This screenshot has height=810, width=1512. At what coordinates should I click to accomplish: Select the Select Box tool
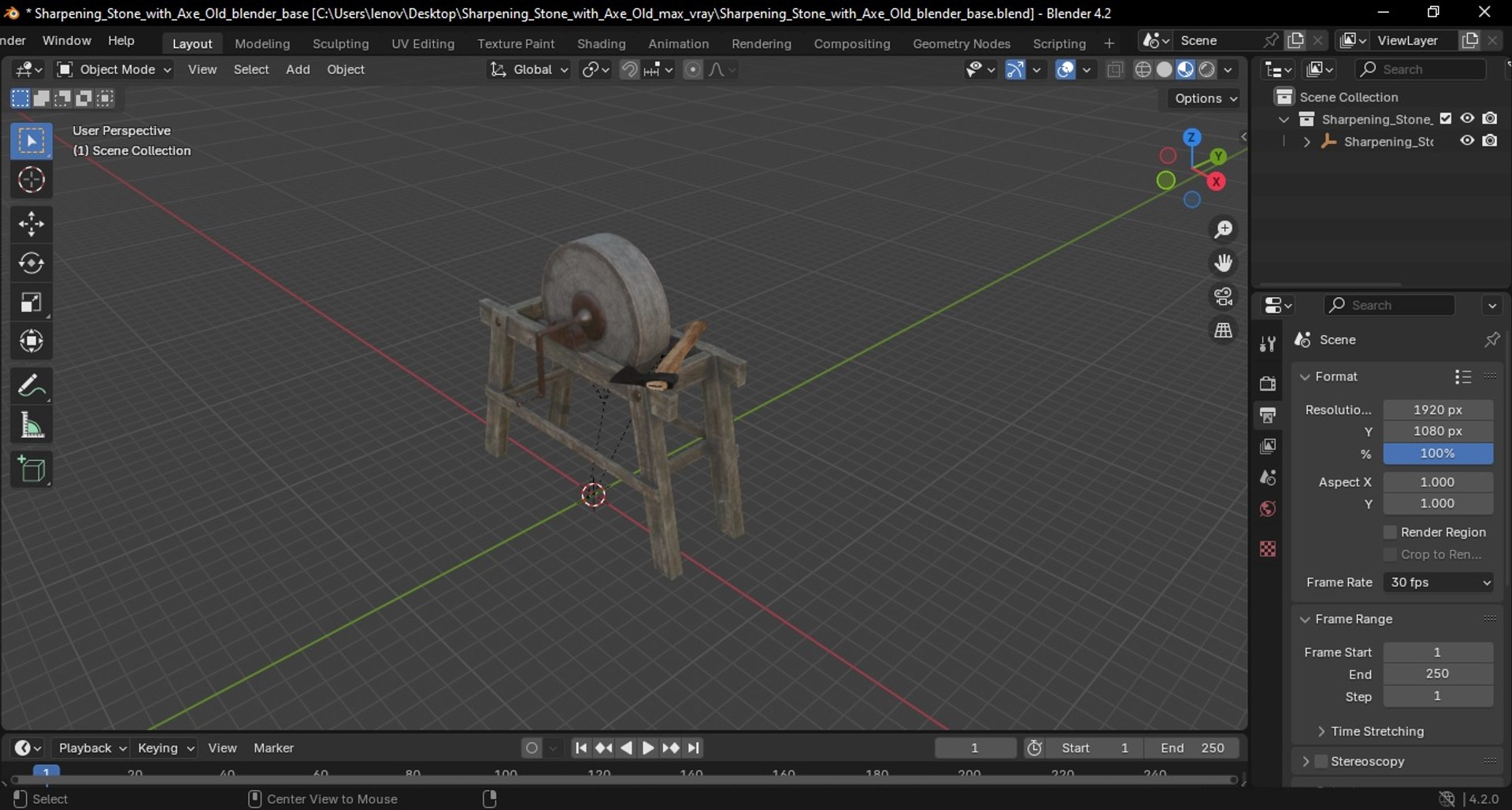(31, 142)
